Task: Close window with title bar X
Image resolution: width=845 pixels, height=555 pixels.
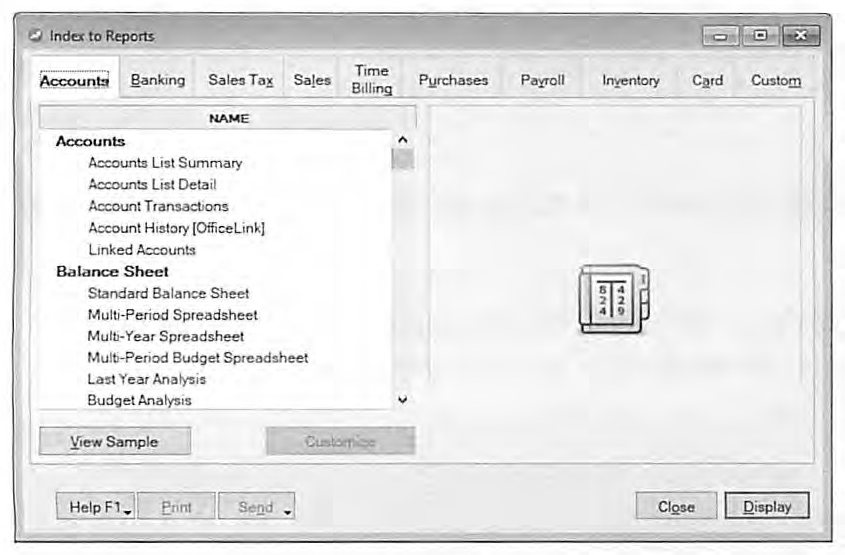Action: pos(801,36)
